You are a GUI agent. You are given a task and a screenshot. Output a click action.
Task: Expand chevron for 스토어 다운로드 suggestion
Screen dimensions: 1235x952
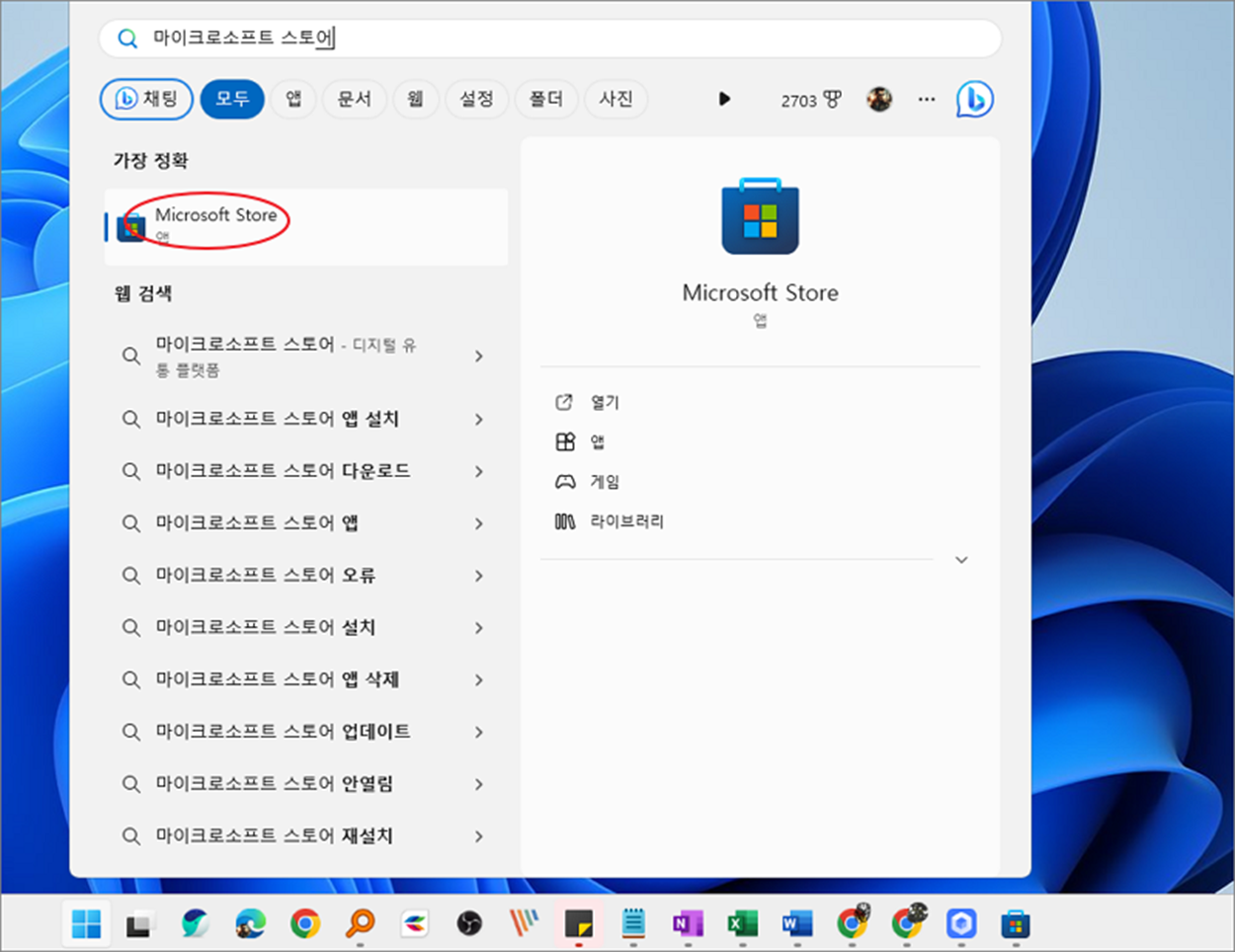coord(479,472)
